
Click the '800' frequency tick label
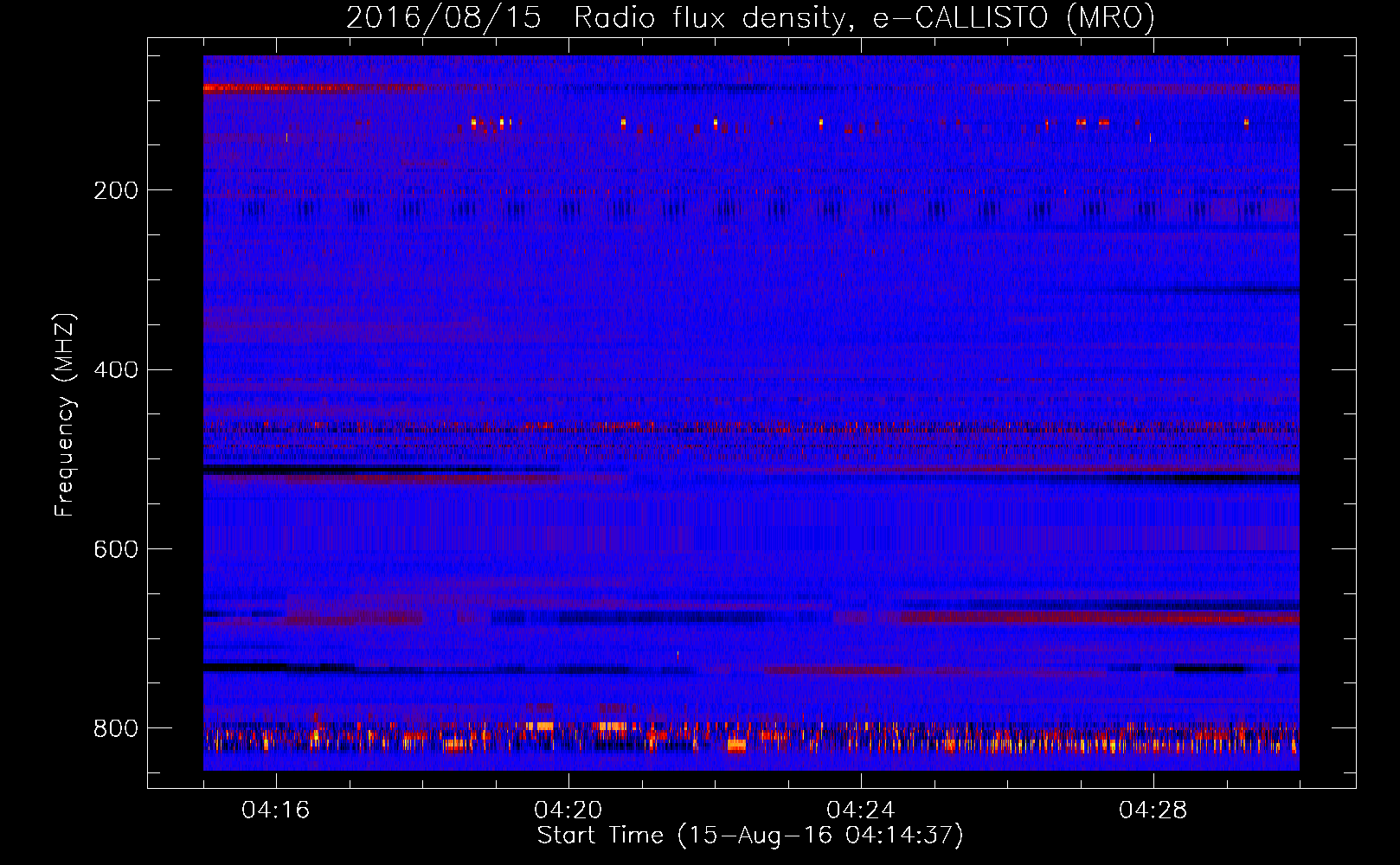[116, 728]
